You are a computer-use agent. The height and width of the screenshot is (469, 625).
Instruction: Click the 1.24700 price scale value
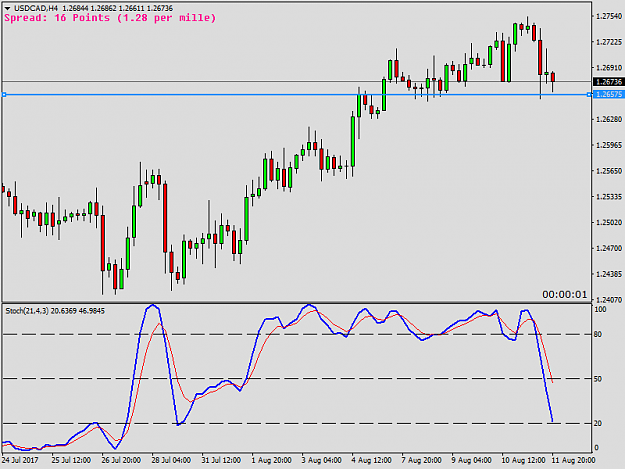click(609, 248)
